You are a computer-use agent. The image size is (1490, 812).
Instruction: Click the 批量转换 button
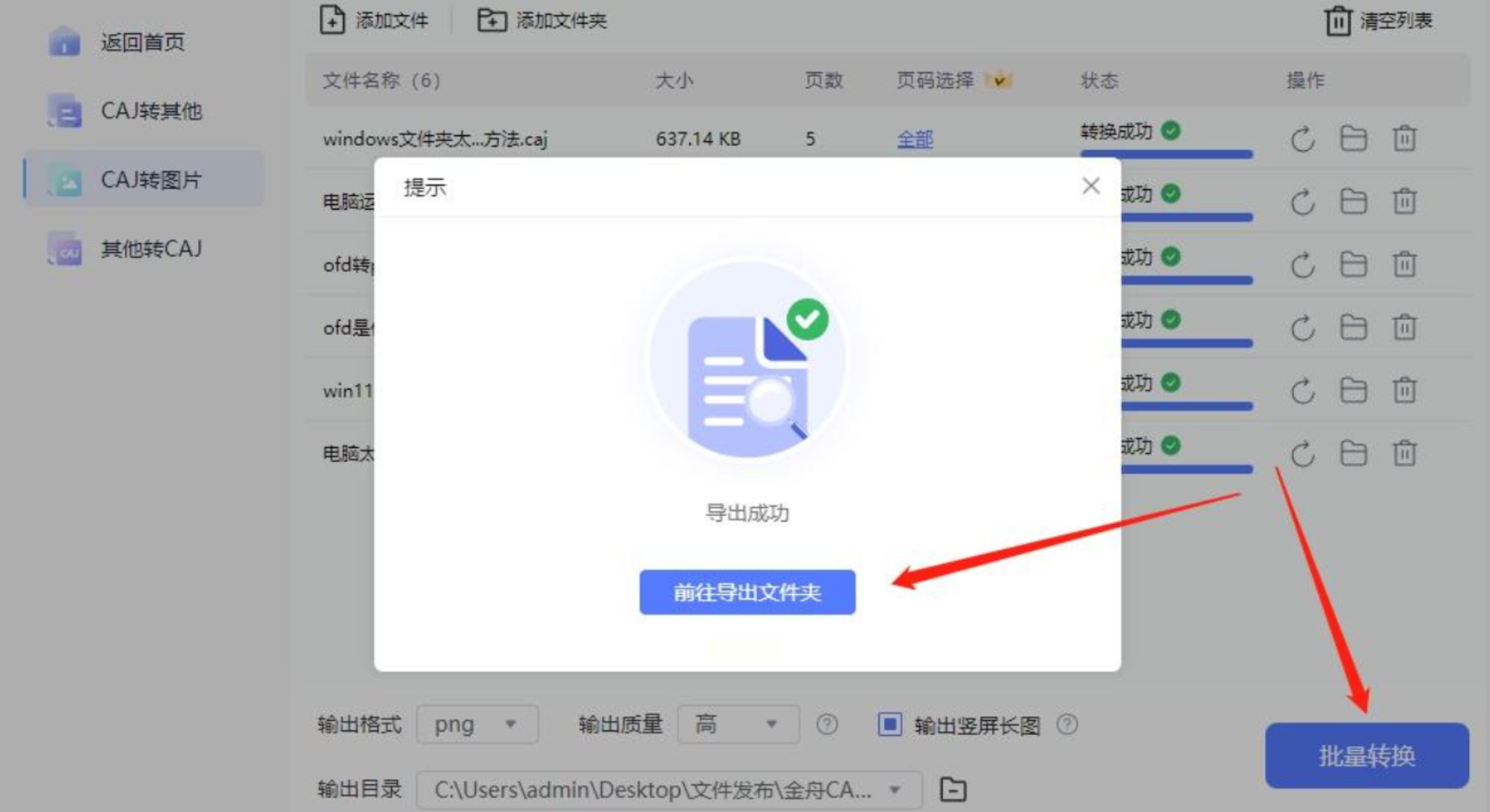tap(1367, 755)
